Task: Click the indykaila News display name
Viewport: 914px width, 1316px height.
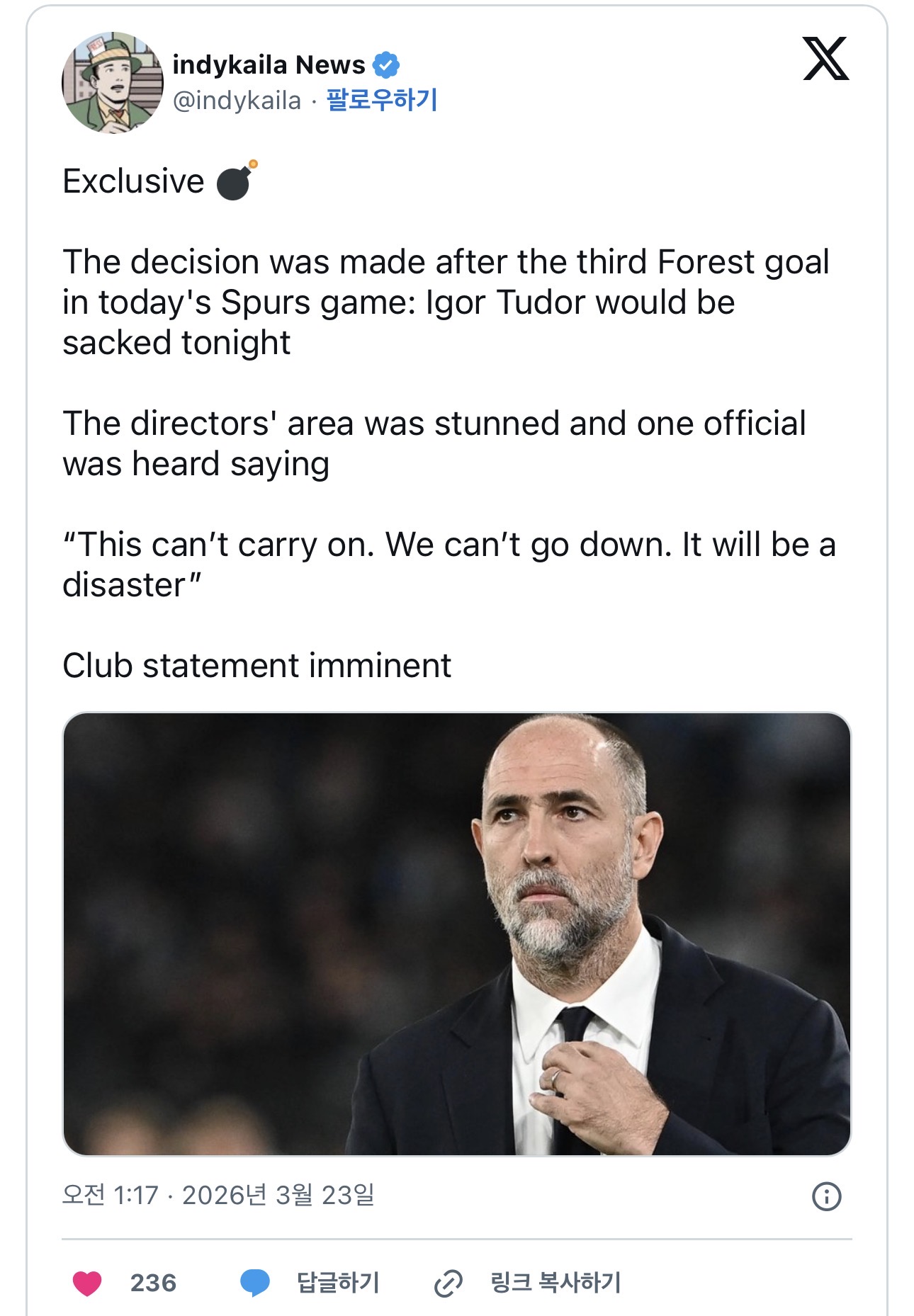Action: (269, 65)
